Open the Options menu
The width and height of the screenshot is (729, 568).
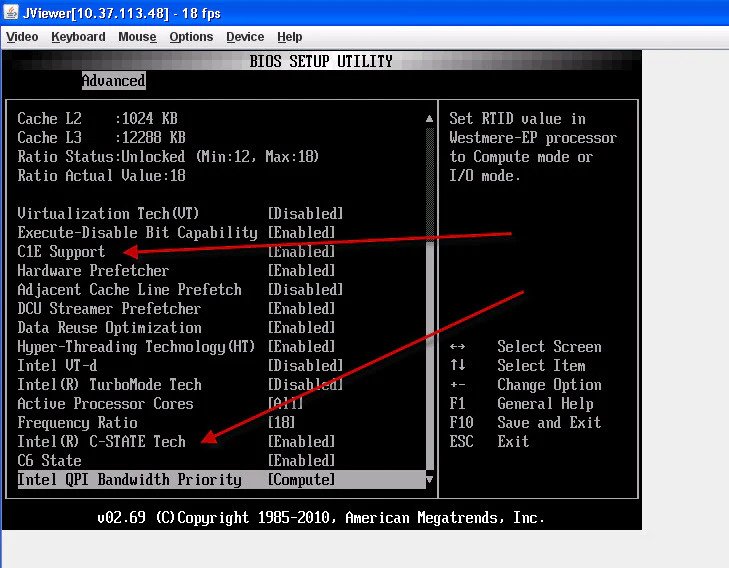(191, 37)
